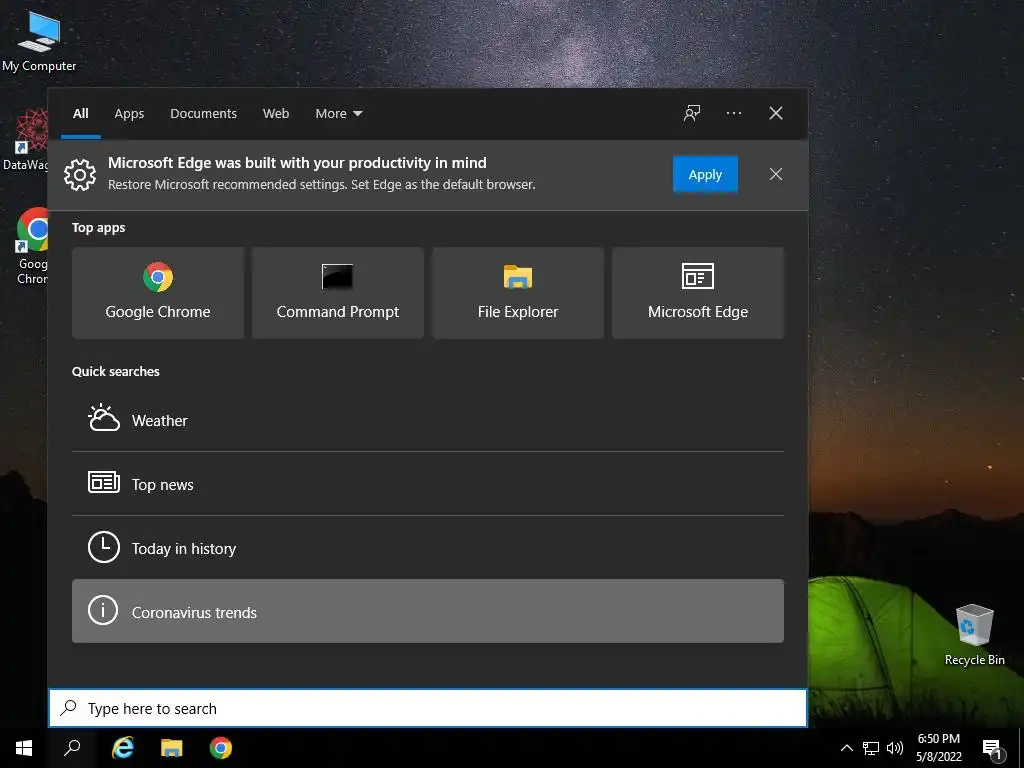The image size is (1024, 768).
Task: Dismiss the Microsoft Edge suggestion banner
Action: [776, 174]
